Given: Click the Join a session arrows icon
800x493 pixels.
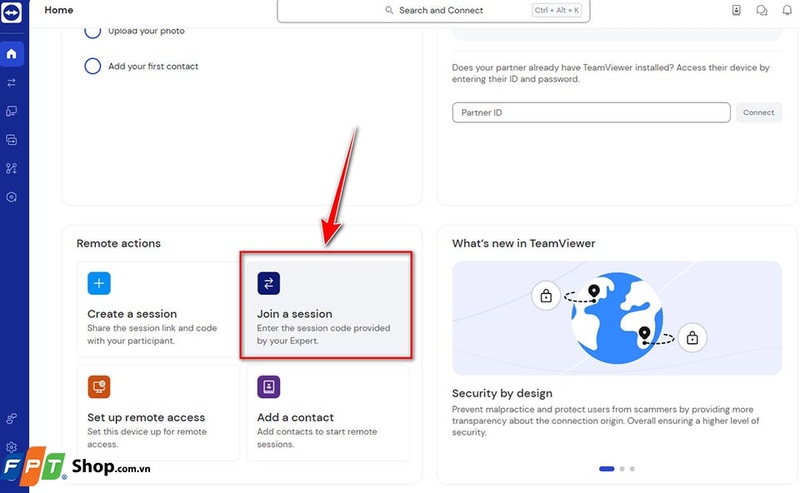Looking at the screenshot, I should (x=268, y=284).
